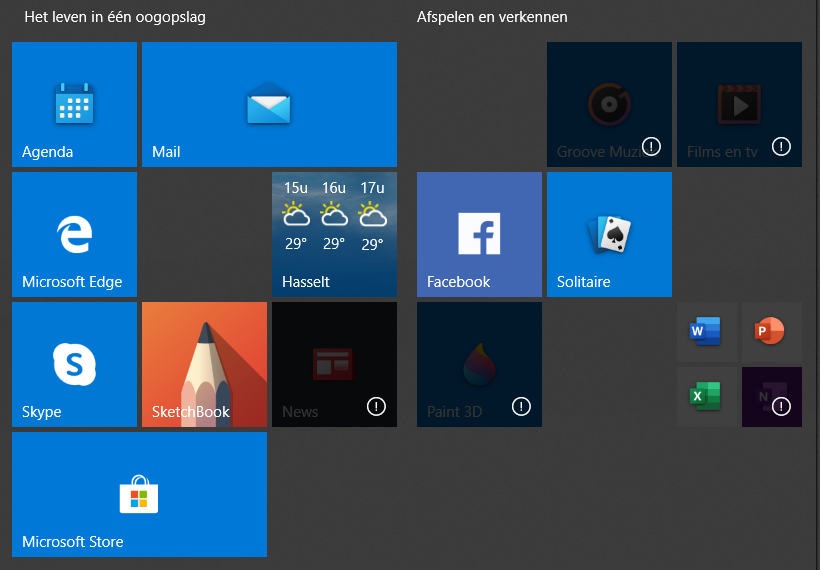Launch the Facebook tile
Image resolution: width=820 pixels, height=570 pixels.
coord(480,234)
